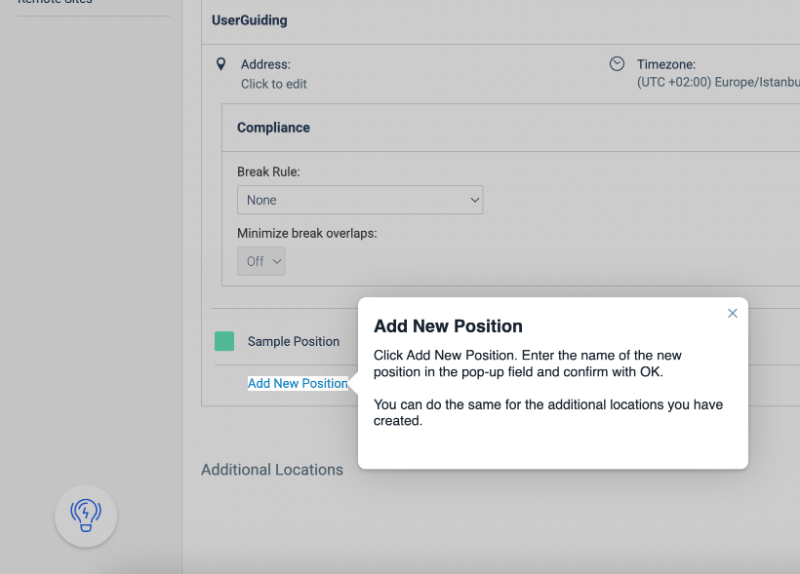Image resolution: width=800 pixels, height=574 pixels.
Task: Select Remote Sites in the sidebar
Action: tap(55, 2)
